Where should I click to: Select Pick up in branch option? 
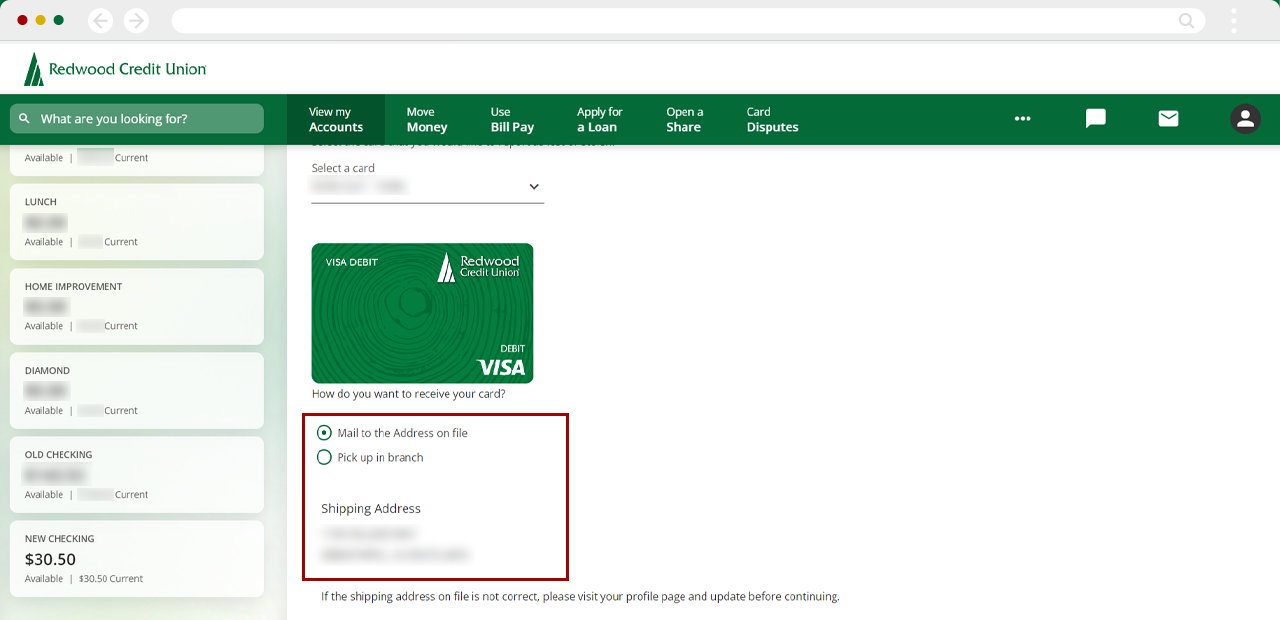point(370,457)
